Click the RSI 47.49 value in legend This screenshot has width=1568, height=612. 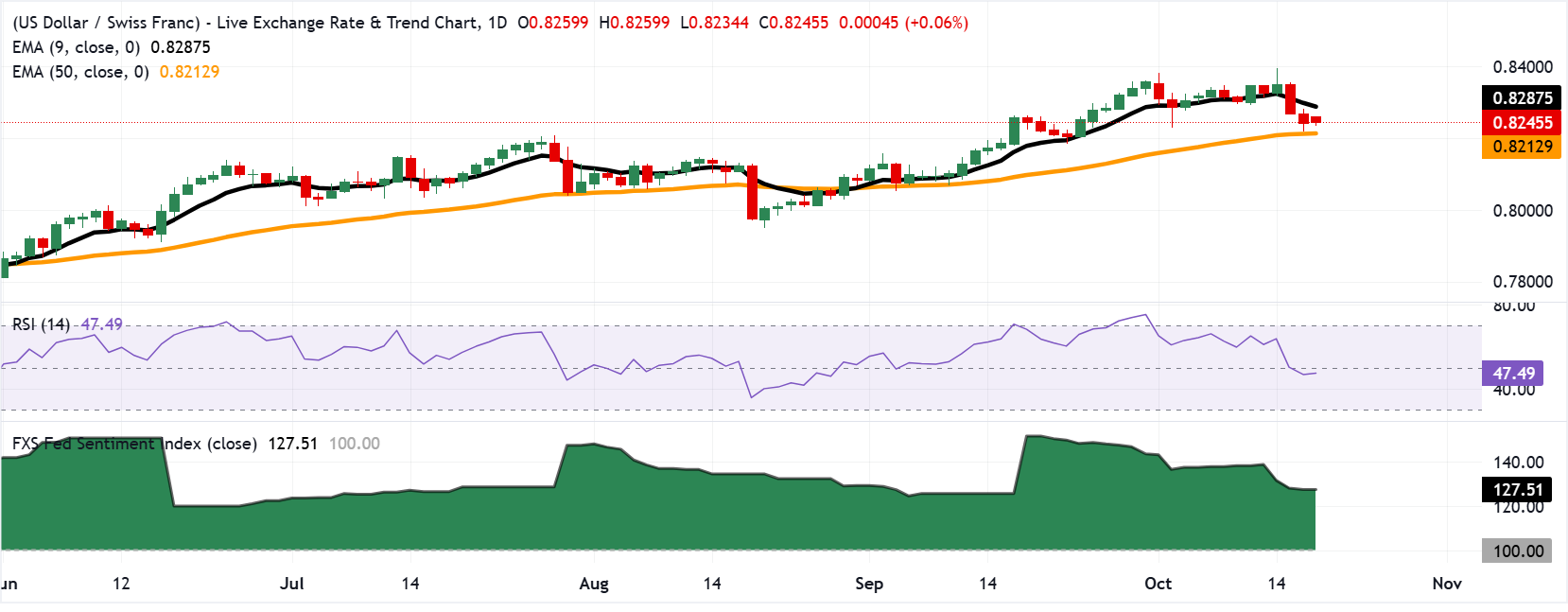(x=101, y=324)
